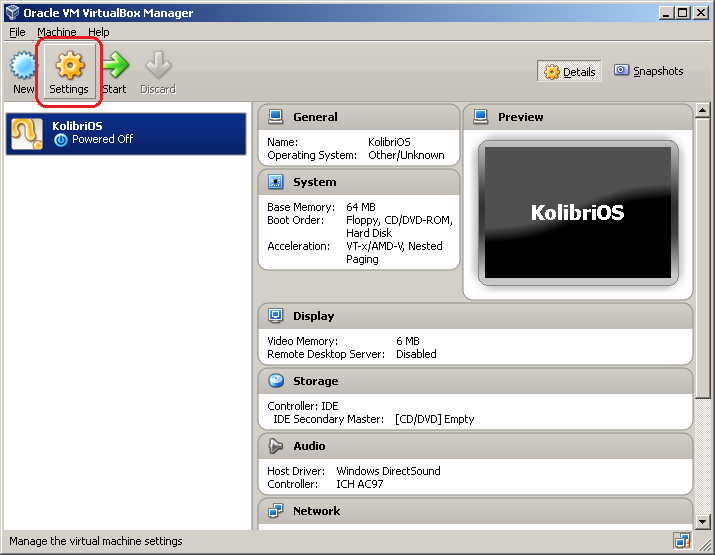Open the Machine menu
This screenshot has width=715, height=555.
click(x=56, y=32)
